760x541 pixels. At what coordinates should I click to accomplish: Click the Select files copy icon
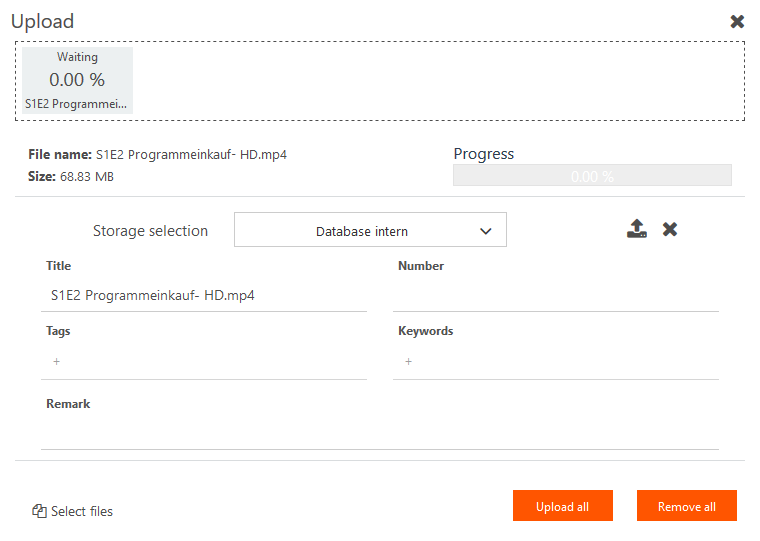(39, 511)
